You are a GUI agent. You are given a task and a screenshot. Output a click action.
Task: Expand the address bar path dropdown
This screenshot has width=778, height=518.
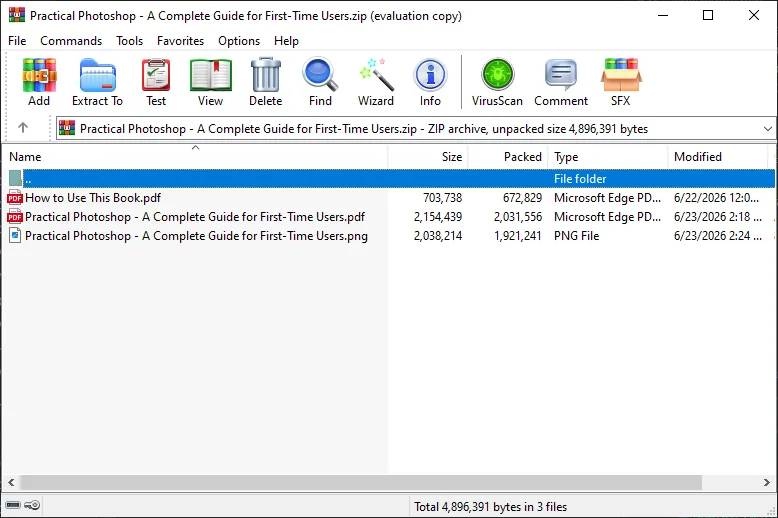(768, 129)
